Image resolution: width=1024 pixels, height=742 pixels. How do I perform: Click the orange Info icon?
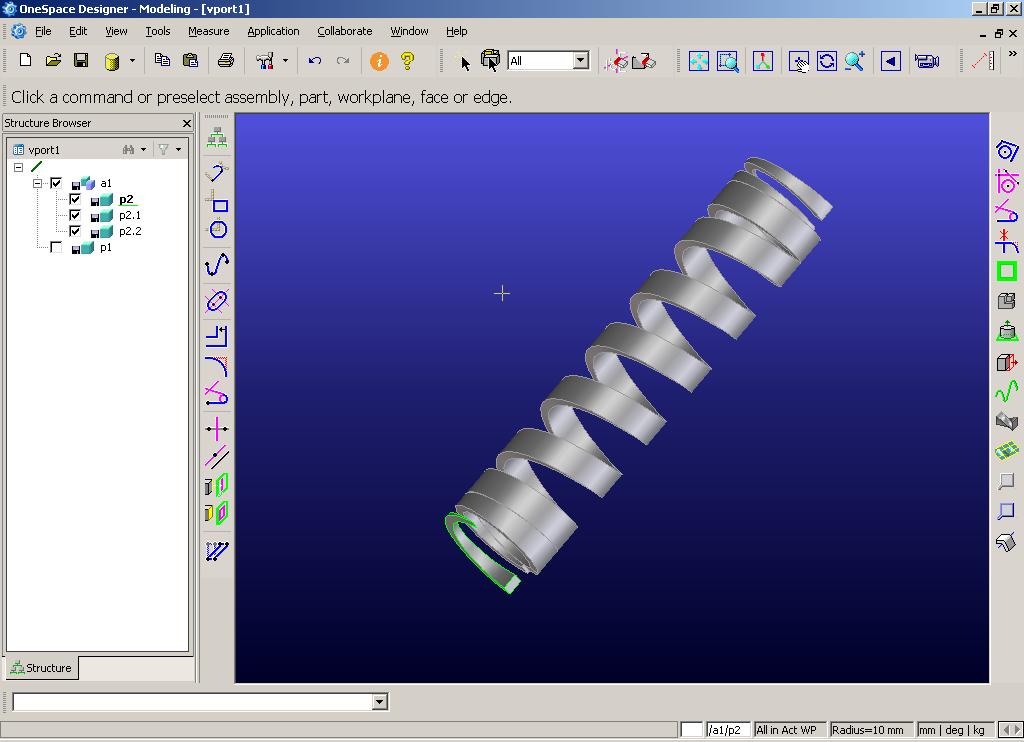click(379, 61)
